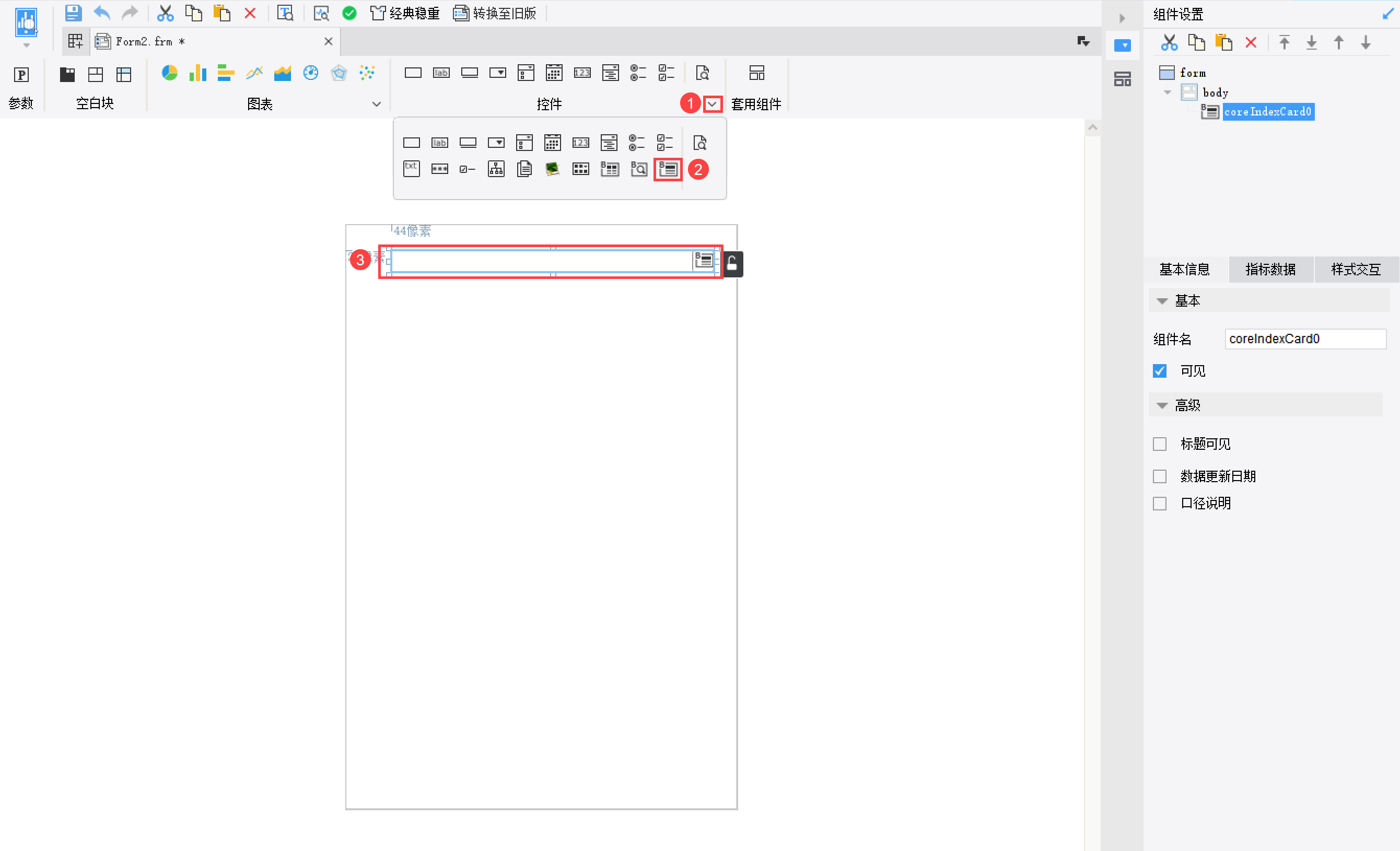Switch to the 指标数据 tab

(1270, 269)
